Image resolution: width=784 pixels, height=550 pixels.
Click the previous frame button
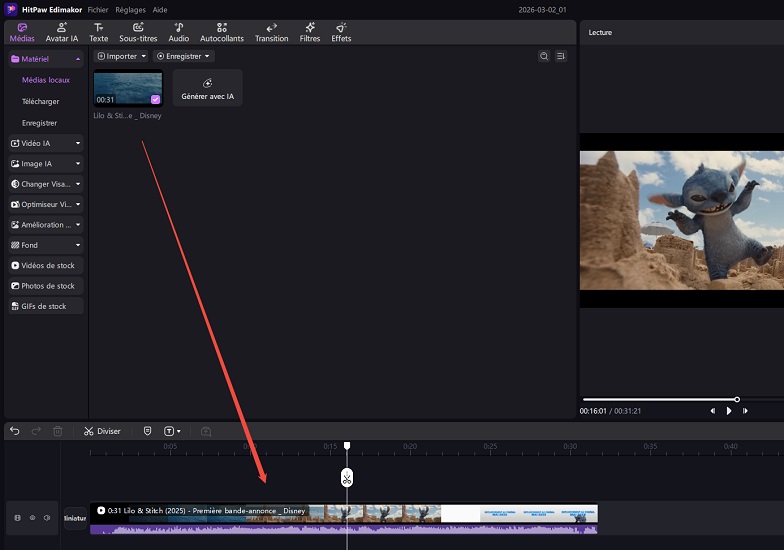pyautogui.click(x=712, y=411)
